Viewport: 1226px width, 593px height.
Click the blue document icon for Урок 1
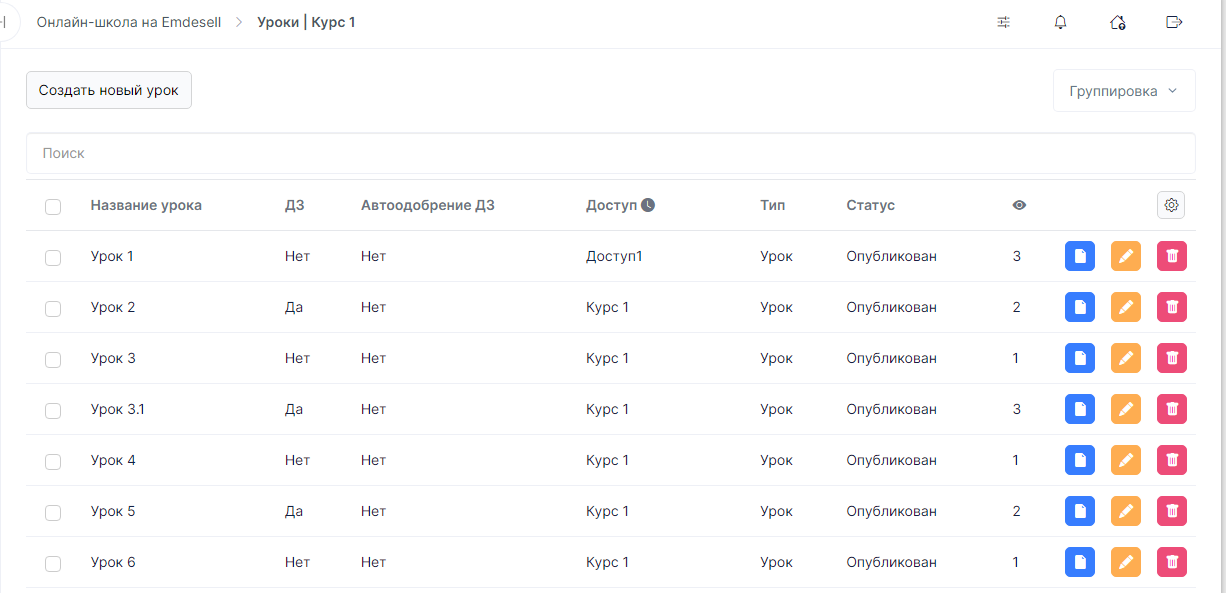1079,256
